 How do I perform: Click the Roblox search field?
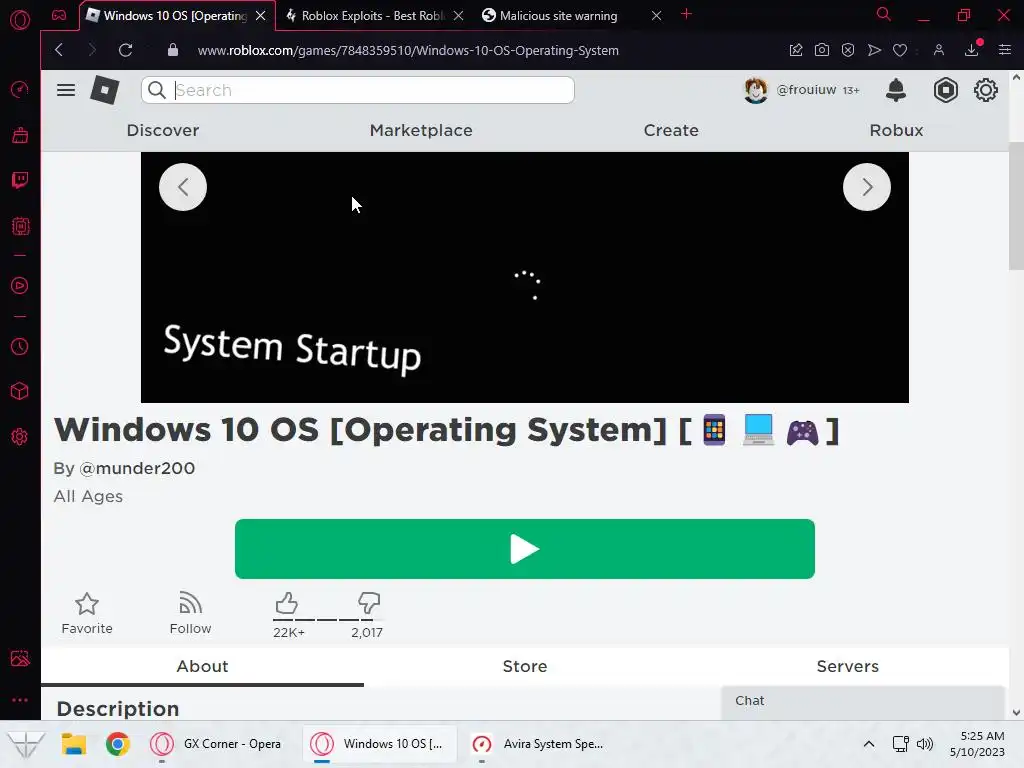coord(358,89)
